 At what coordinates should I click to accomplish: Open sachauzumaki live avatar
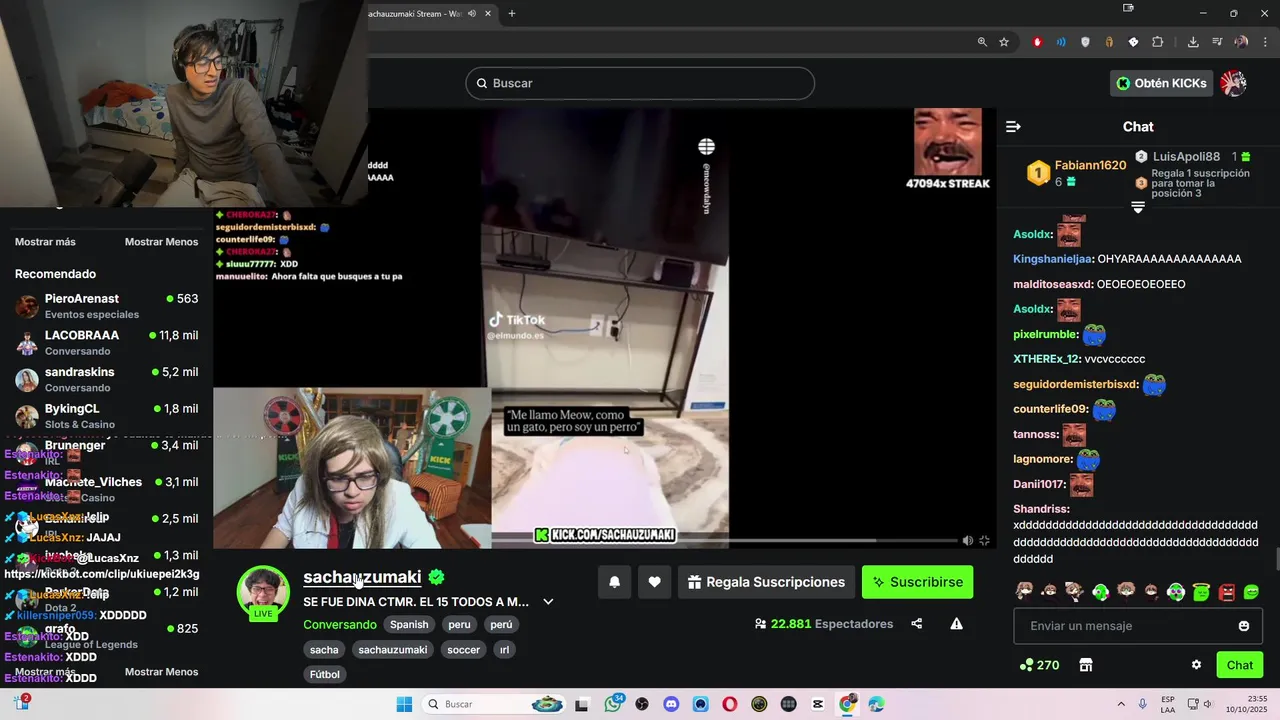263,592
